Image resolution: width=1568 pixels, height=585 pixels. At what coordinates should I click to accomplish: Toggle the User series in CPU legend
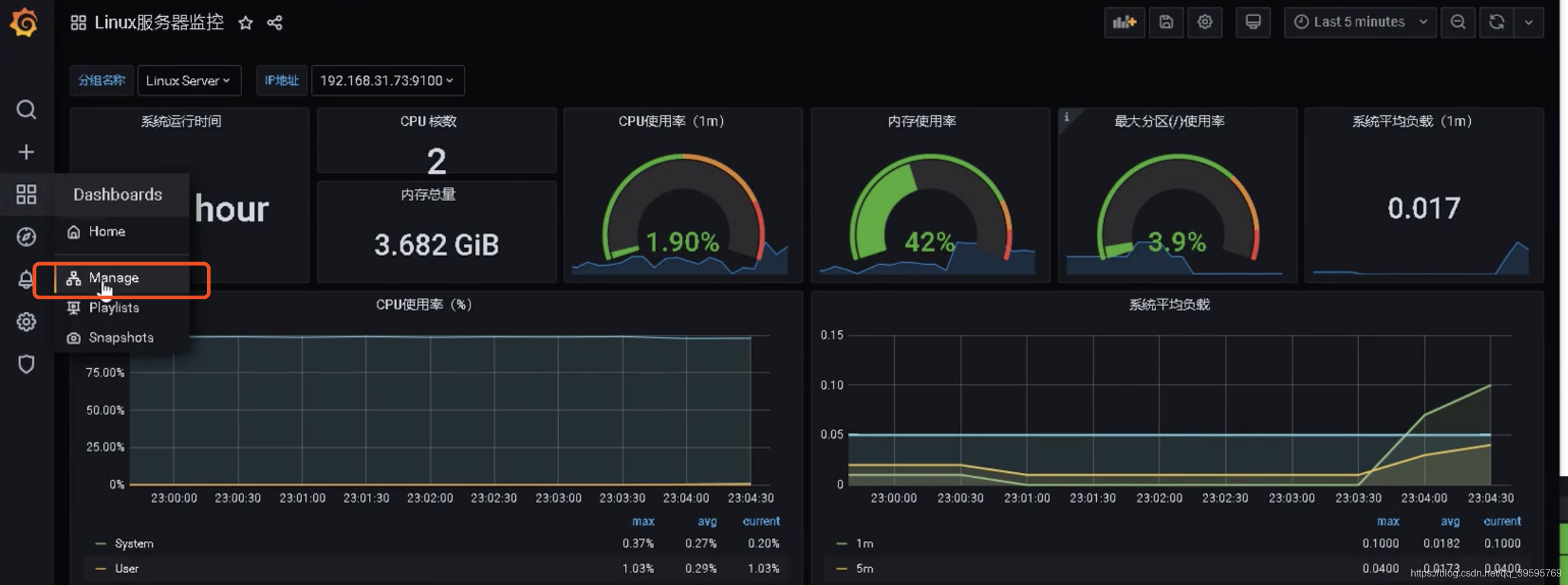[126, 568]
